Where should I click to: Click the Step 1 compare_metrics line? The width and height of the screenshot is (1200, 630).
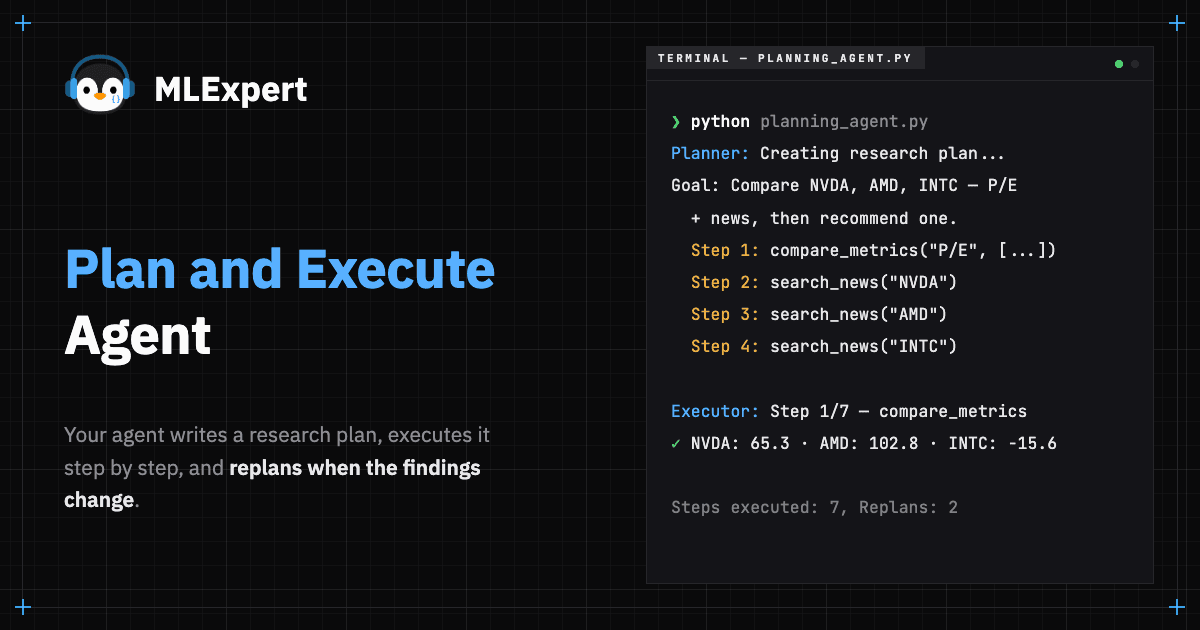coord(874,250)
